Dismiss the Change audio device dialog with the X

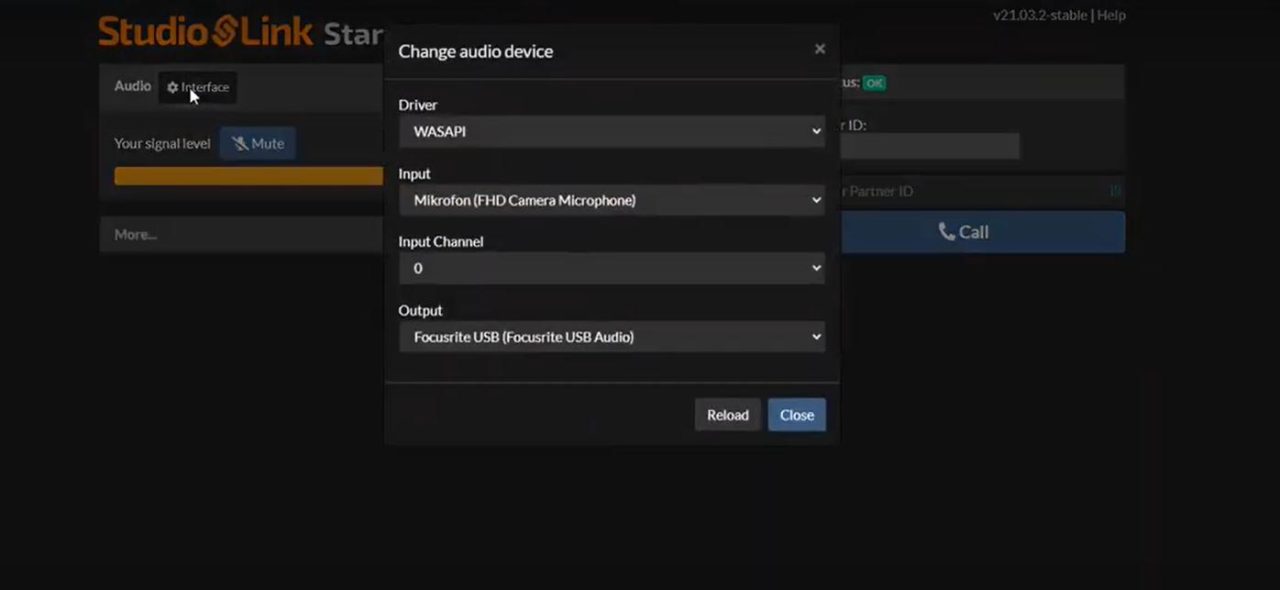(819, 48)
